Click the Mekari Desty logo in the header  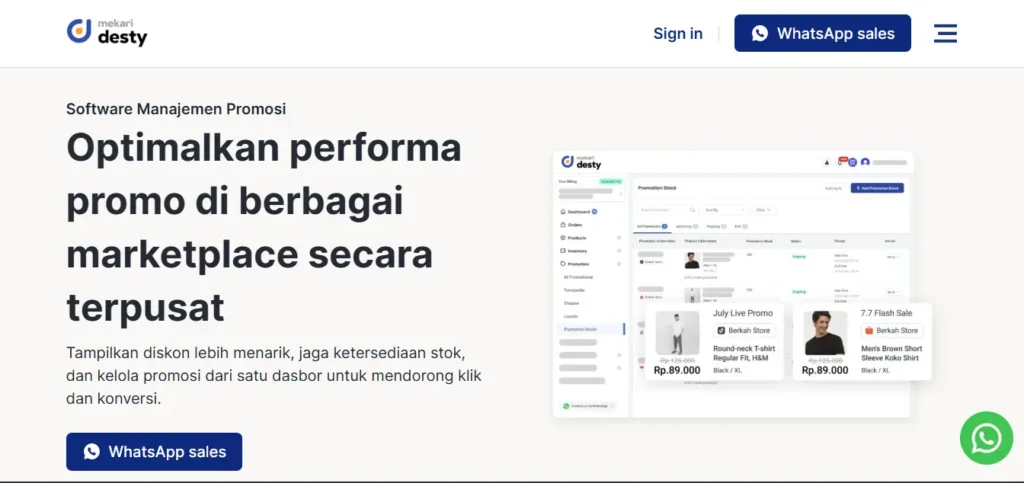[107, 32]
